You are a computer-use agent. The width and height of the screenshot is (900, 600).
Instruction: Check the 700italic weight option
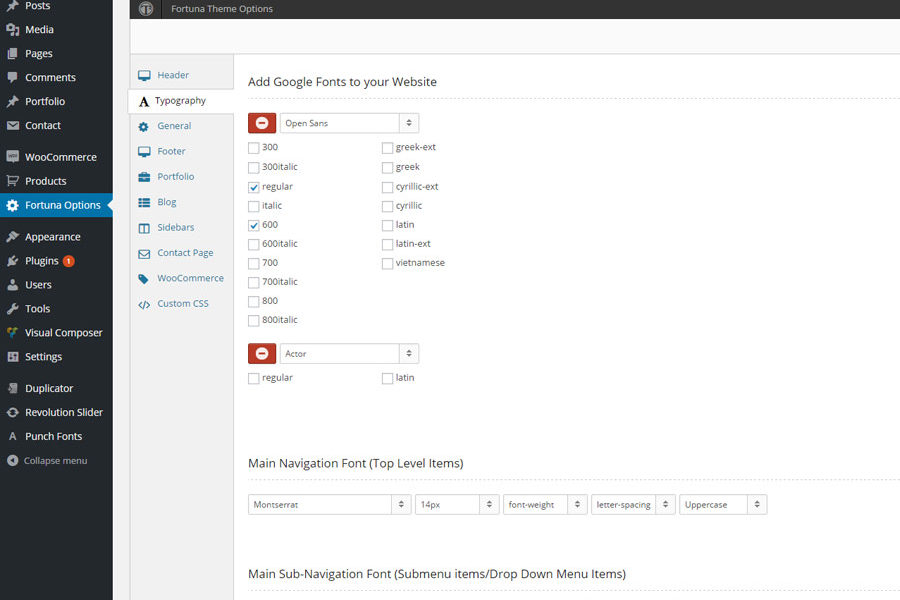(x=254, y=282)
